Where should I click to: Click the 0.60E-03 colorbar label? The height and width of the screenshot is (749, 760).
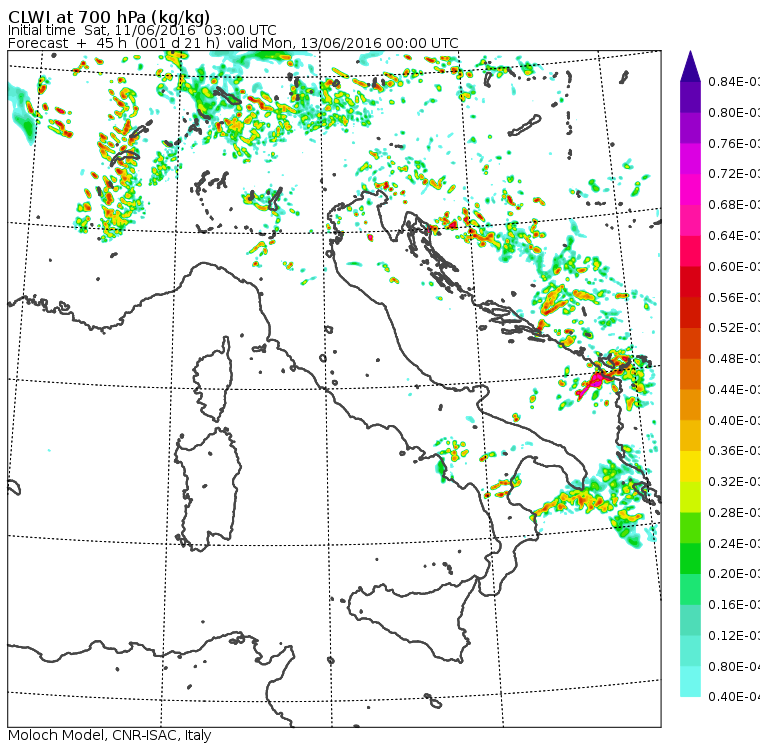pyautogui.click(x=734, y=267)
